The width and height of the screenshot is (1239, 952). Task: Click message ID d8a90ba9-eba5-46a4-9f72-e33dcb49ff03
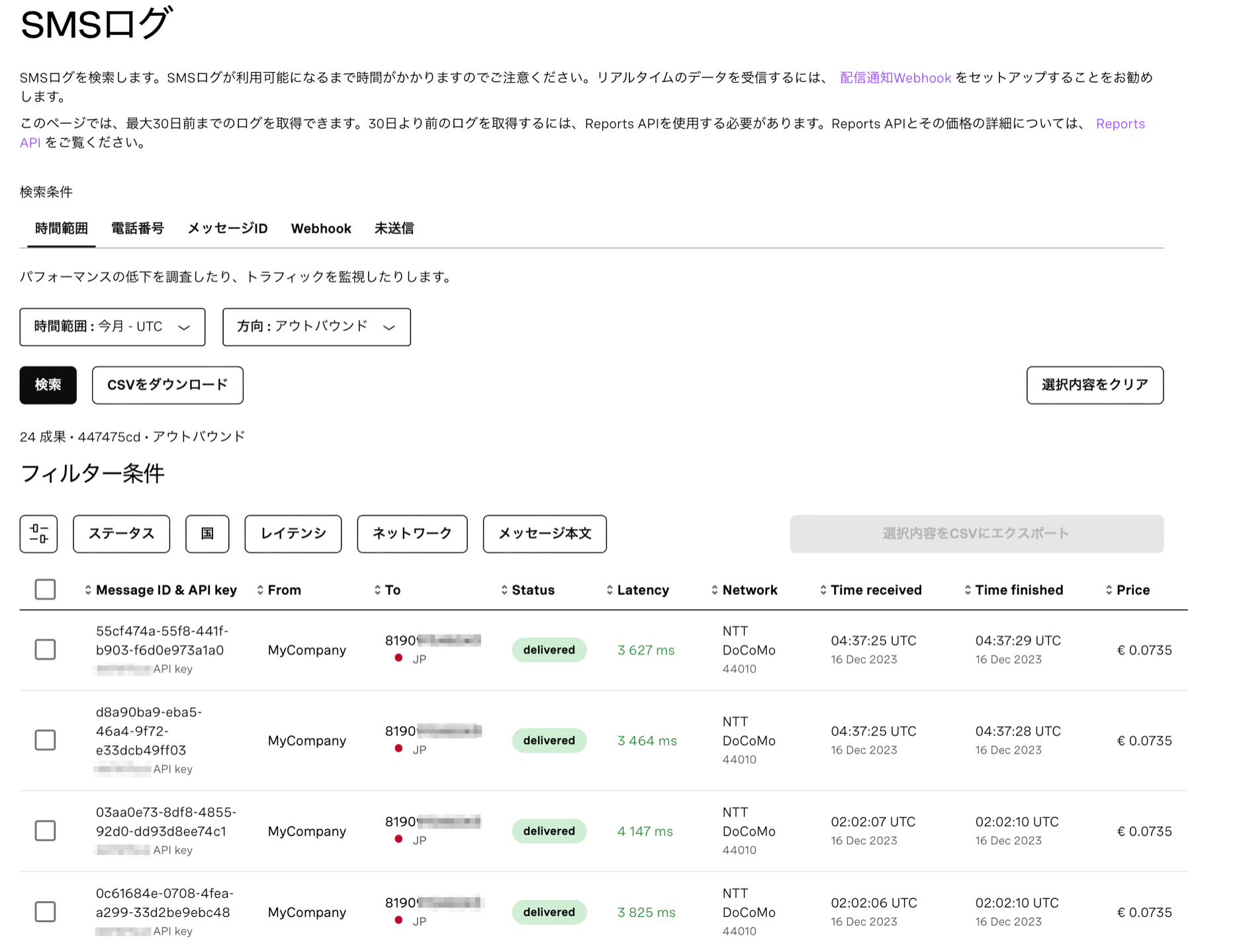(x=149, y=732)
